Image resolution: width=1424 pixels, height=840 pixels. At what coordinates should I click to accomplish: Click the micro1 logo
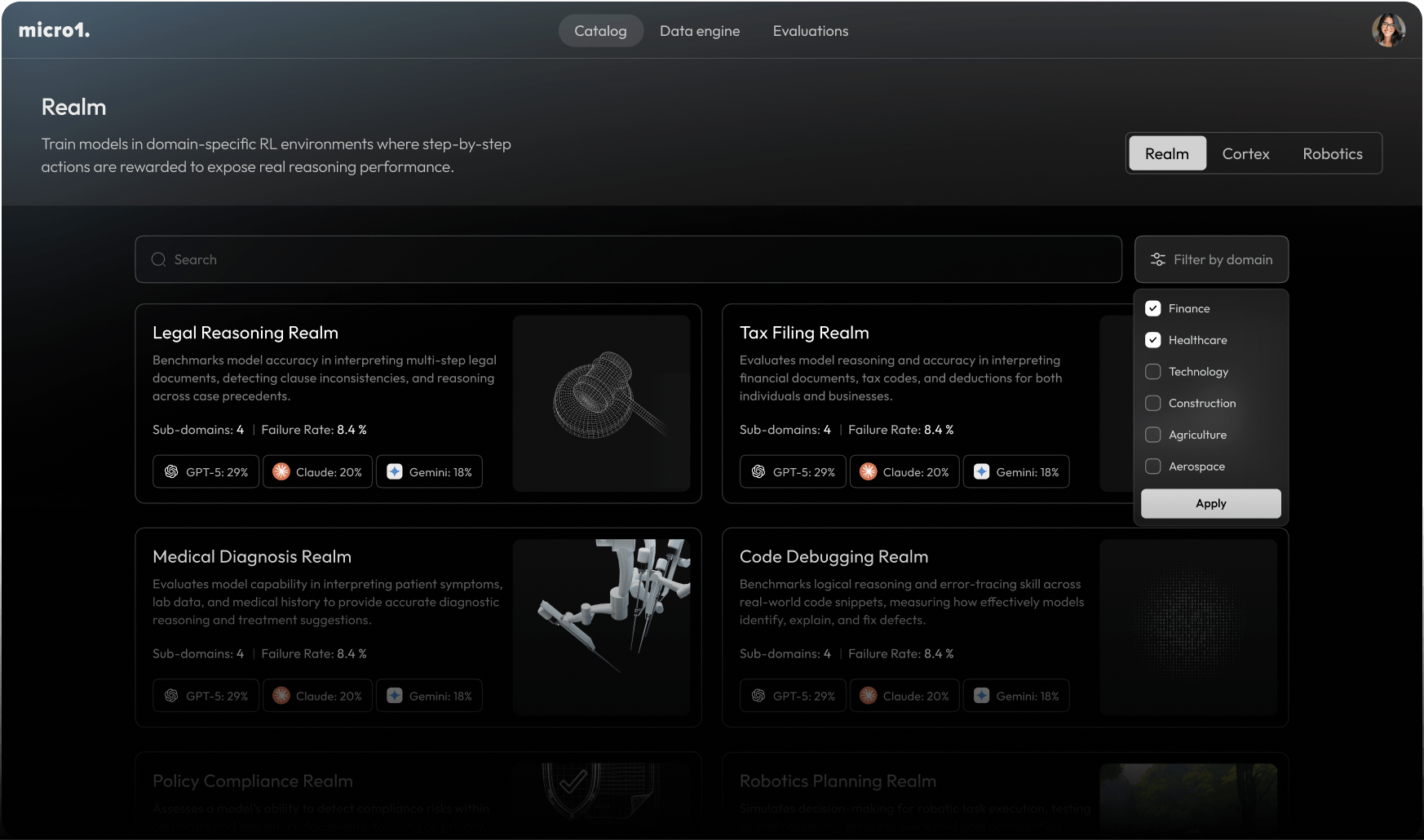click(54, 30)
